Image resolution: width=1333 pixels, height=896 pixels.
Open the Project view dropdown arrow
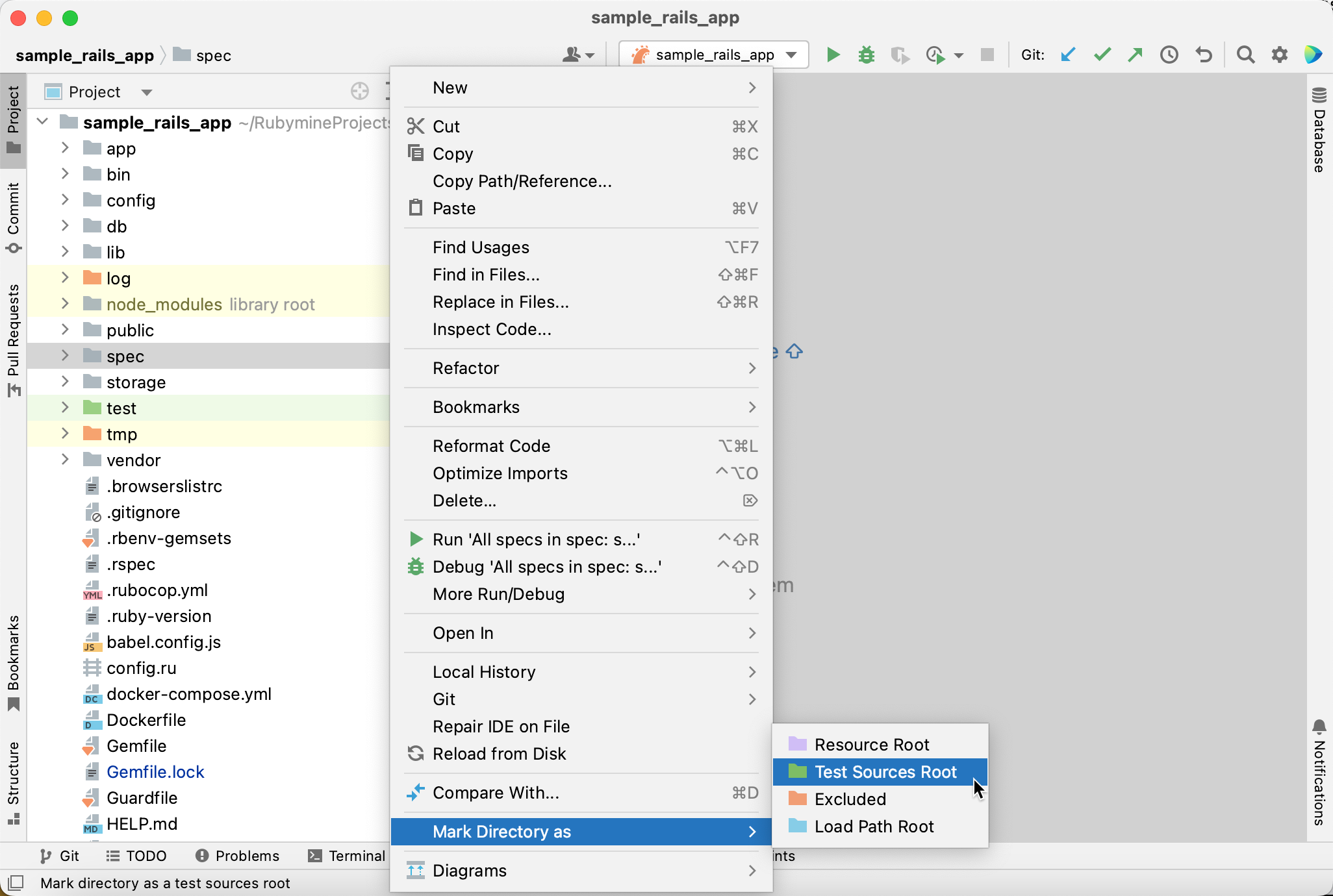(147, 92)
